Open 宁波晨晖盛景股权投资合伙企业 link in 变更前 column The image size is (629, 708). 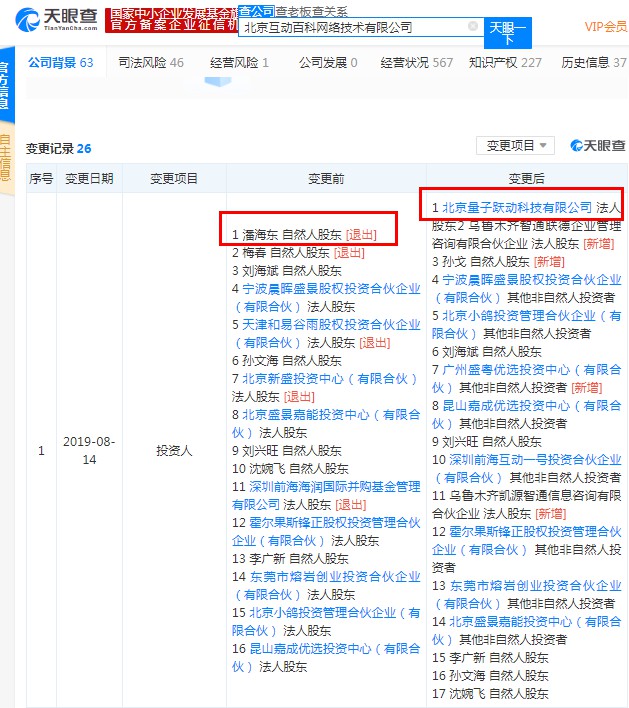[326, 298]
